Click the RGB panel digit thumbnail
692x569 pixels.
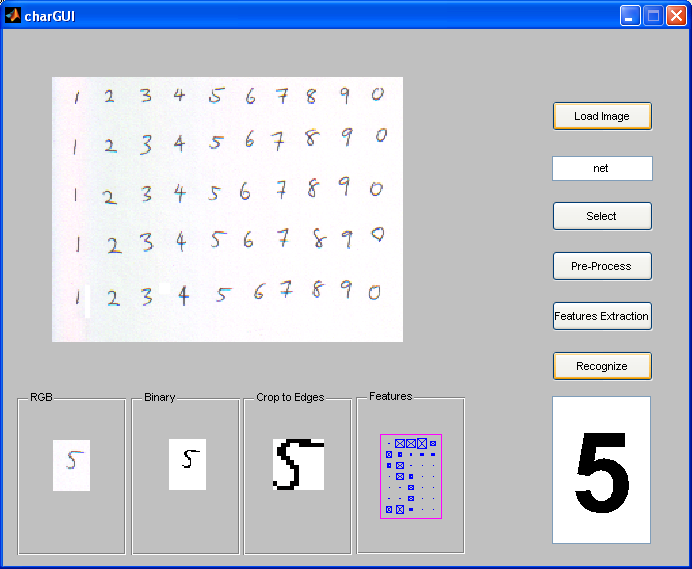[71, 465]
